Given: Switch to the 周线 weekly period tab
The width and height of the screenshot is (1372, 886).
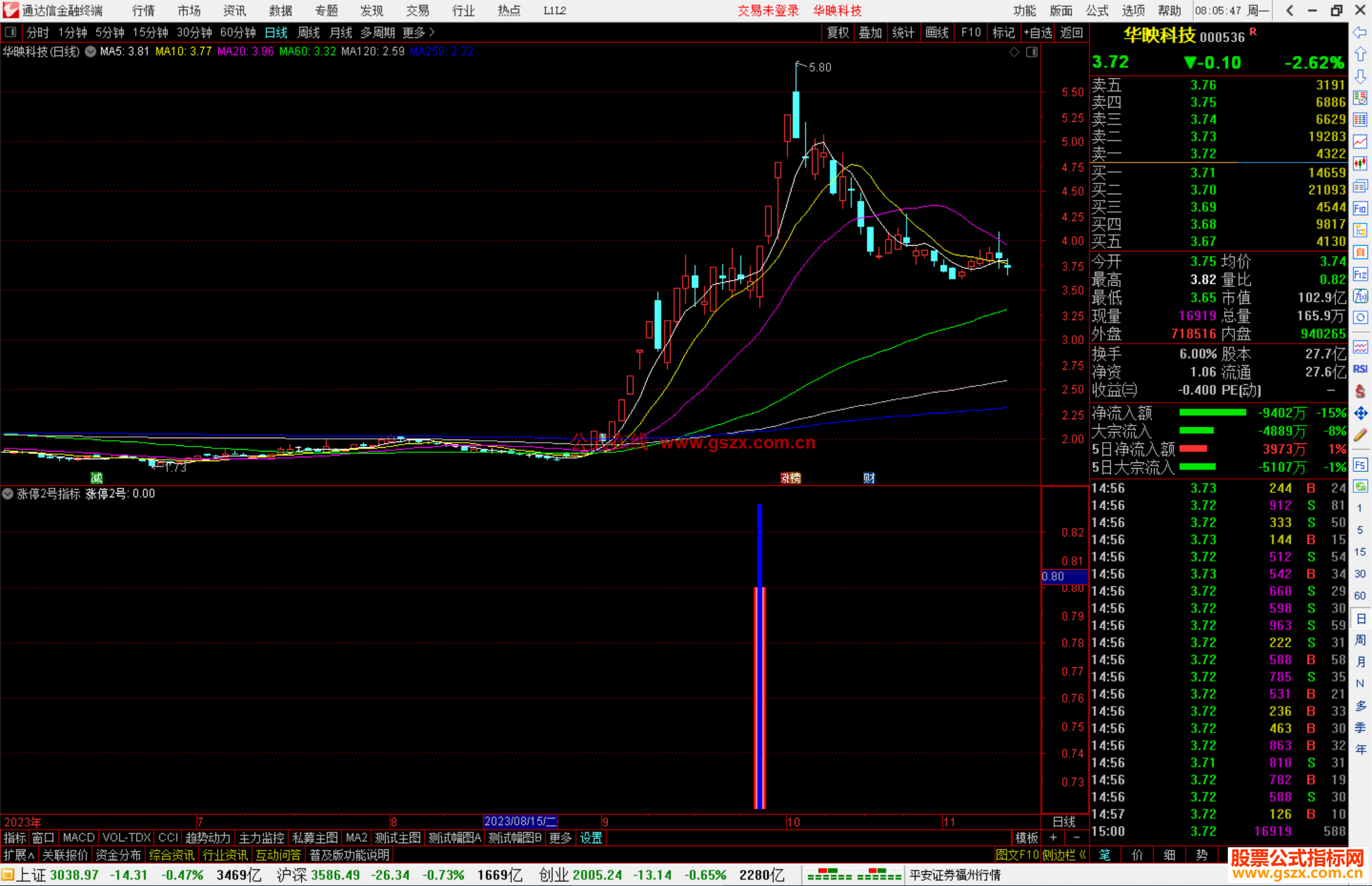Looking at the screenshot, I should coord(309,32).
